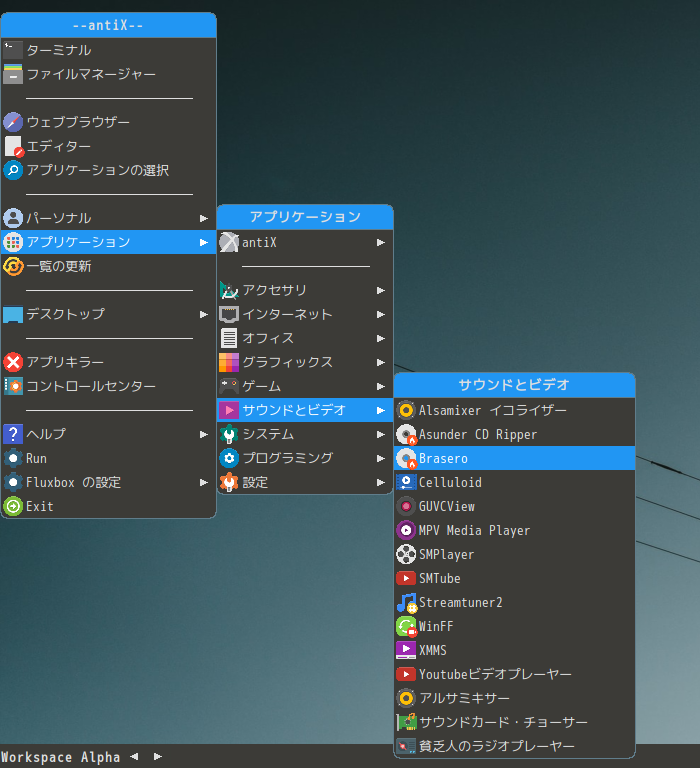The height and width of the screenshot is (768, 700).
Task: Click the MPV Media Player icon
Action: (406, 530)
